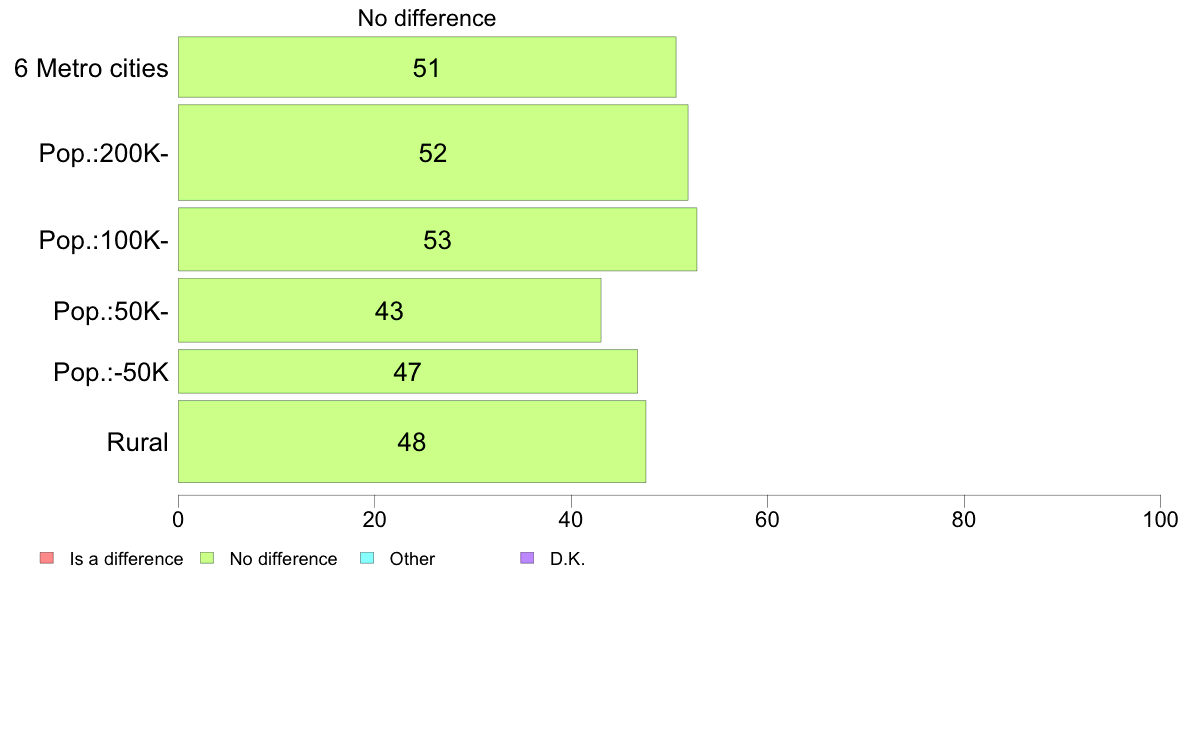Select the 6 Metro cities bar
Screen dimensions: 1188x736
pos(427,67)
